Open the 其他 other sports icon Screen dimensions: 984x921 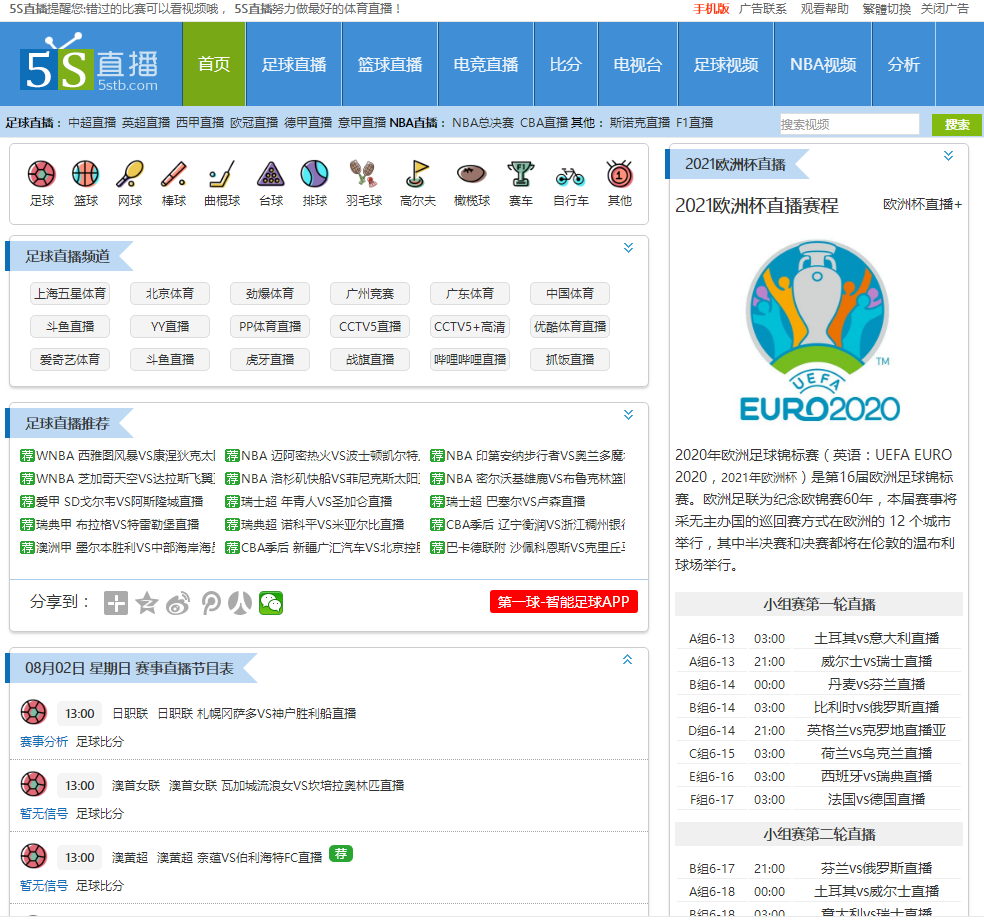(619, 174)
